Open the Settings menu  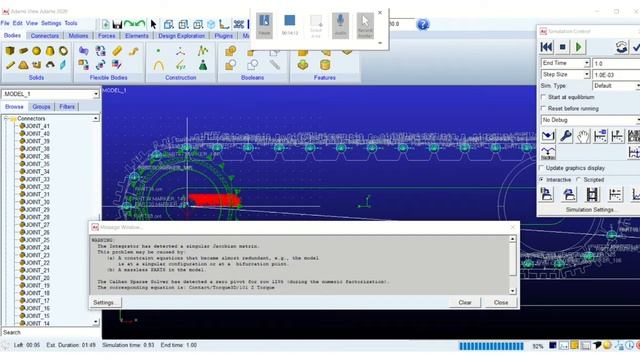[51, 23]
